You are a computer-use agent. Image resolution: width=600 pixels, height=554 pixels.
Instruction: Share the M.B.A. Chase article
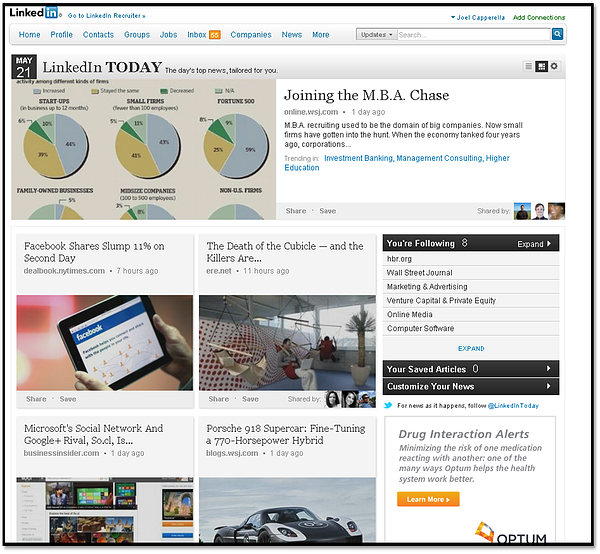click(x=296, y=211)
